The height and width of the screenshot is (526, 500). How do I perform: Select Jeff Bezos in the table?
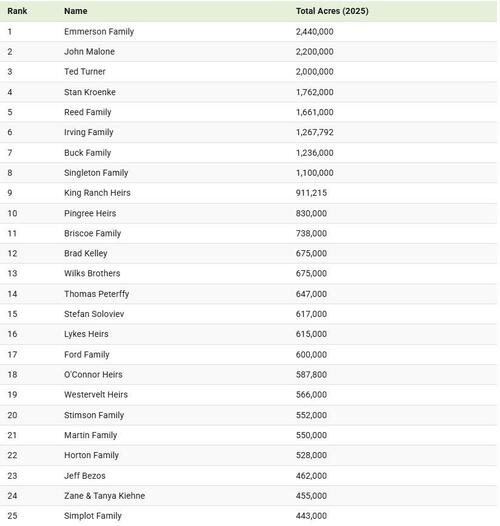[85, 476]
